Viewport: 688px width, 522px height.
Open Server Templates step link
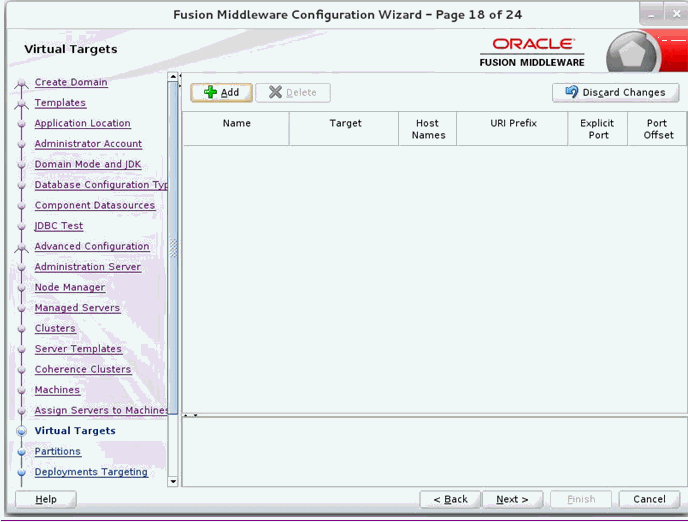tap(78, 349)
